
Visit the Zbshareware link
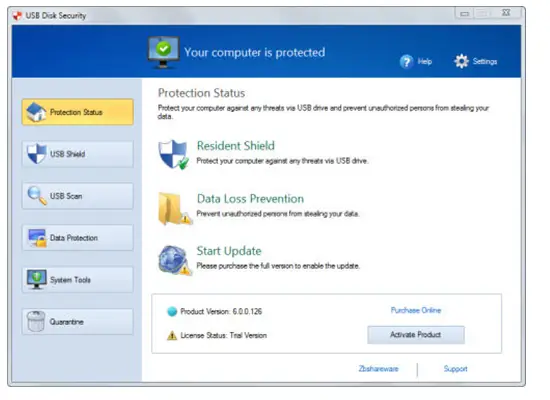click(378, 369)
